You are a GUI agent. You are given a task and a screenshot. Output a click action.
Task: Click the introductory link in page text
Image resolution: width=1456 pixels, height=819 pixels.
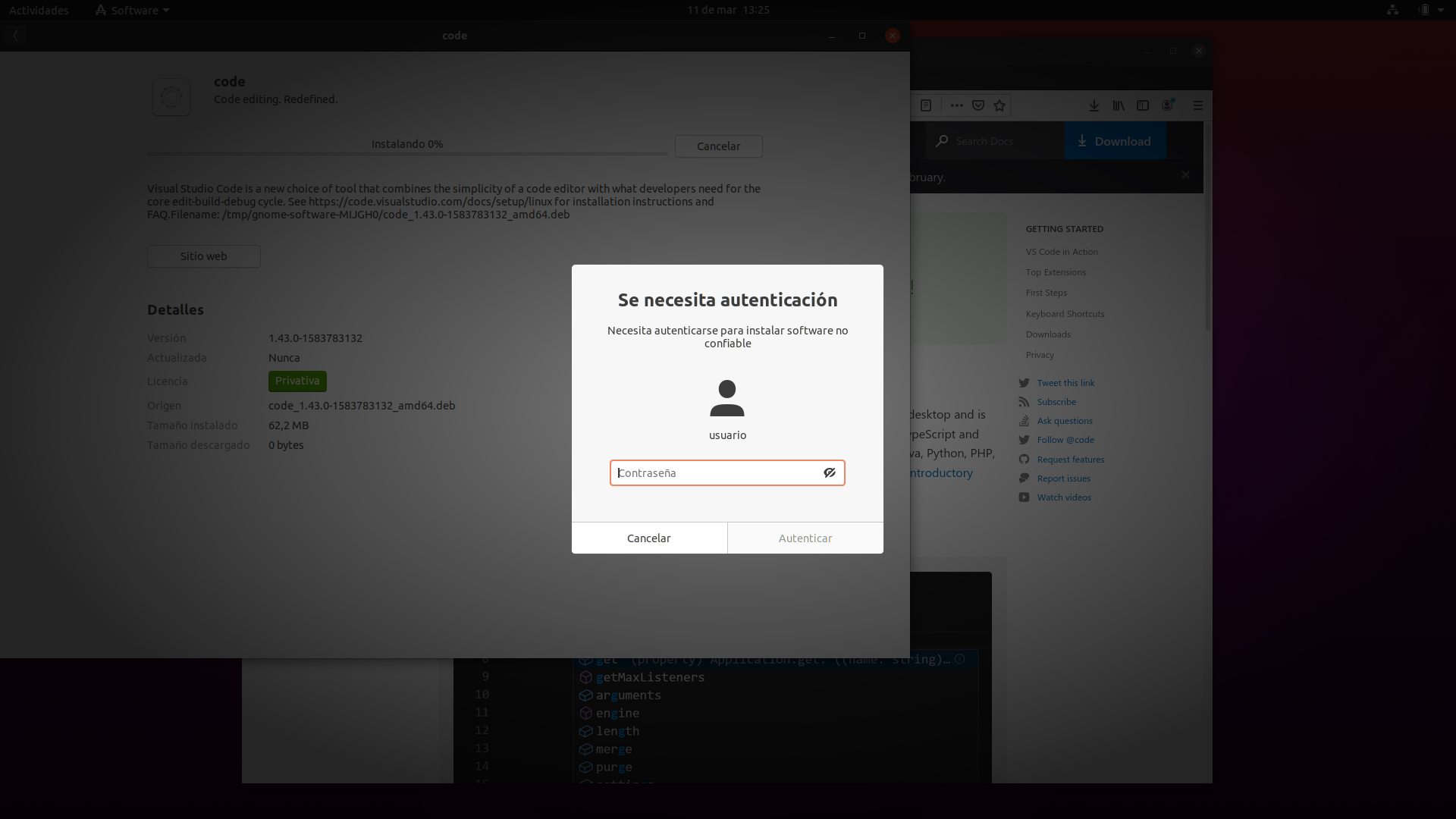pos(941,472)
